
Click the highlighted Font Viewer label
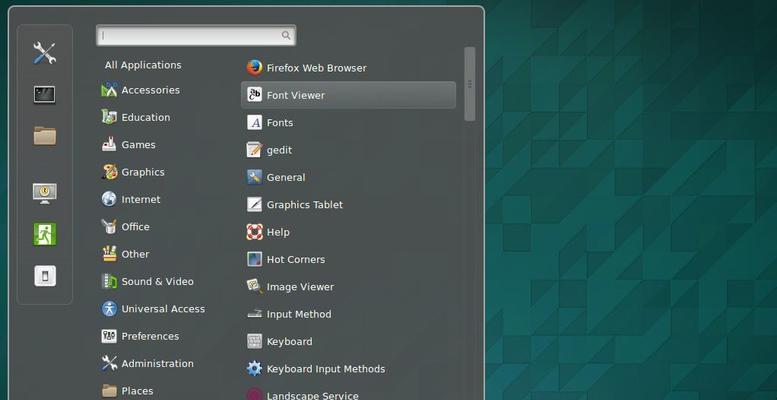click(296, 95)
